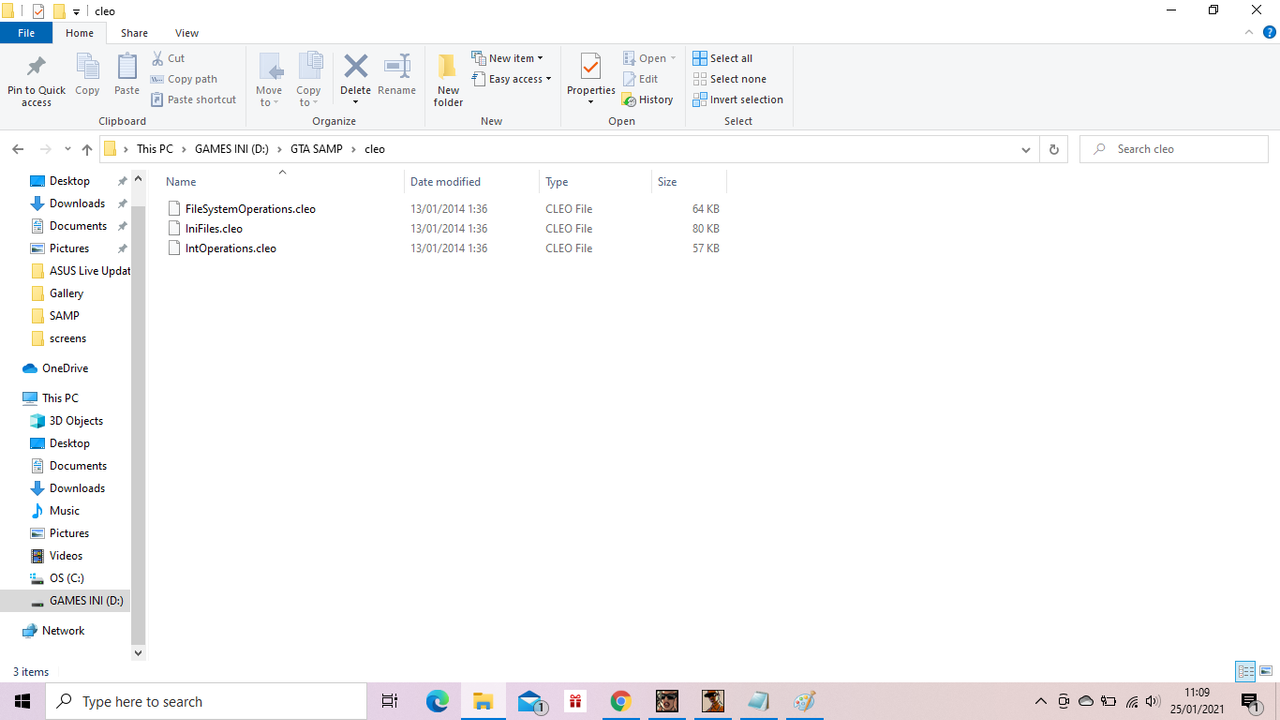Image resolution: width=1280 pixels, height=720 pixels.
Task: Open OS (C:) drive in sidebar
Action: pyautogui.click(x=57, y=578)
